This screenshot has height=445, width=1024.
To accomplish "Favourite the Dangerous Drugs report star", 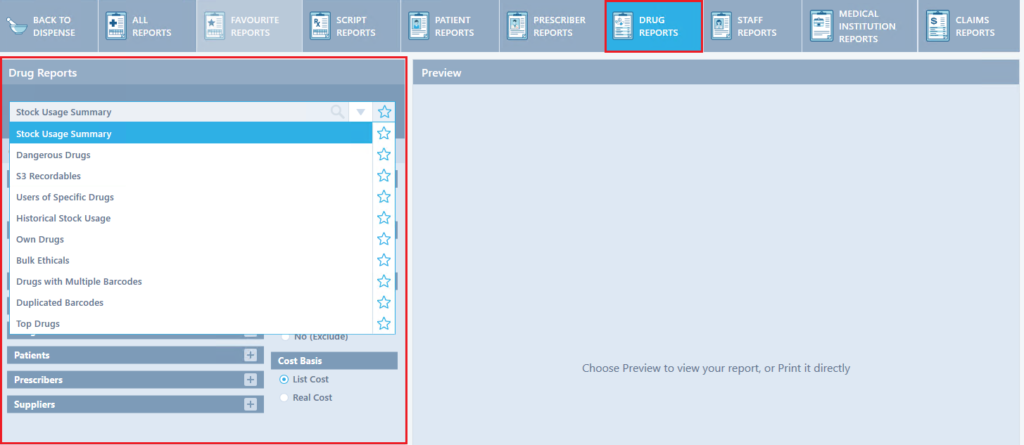I will click(x=384, y=155).
